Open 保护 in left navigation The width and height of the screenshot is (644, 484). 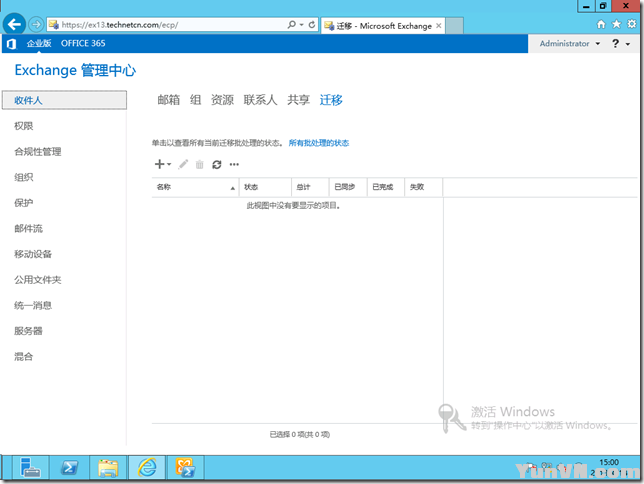pos(24,203)
